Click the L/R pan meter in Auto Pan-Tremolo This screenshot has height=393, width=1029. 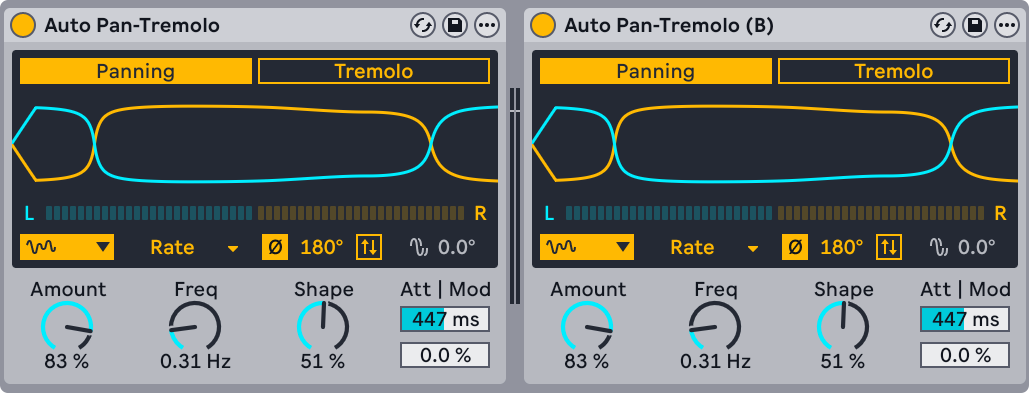[x=255, y=213]
